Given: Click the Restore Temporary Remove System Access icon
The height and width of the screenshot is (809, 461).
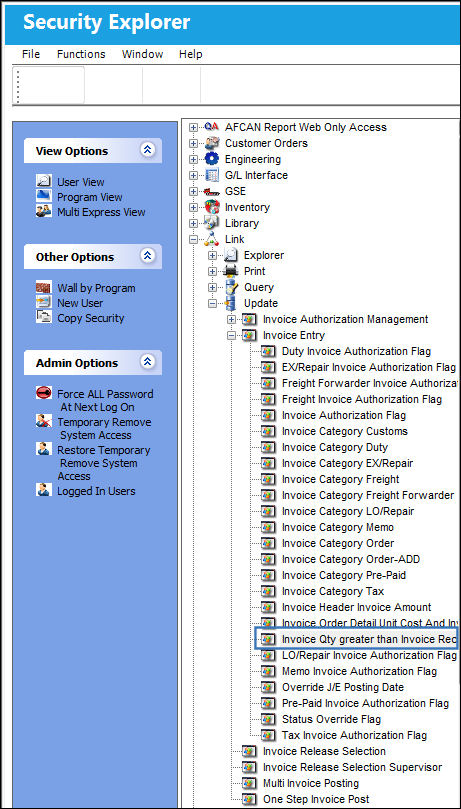Looking at the screenshot, I should coord(44,449).
